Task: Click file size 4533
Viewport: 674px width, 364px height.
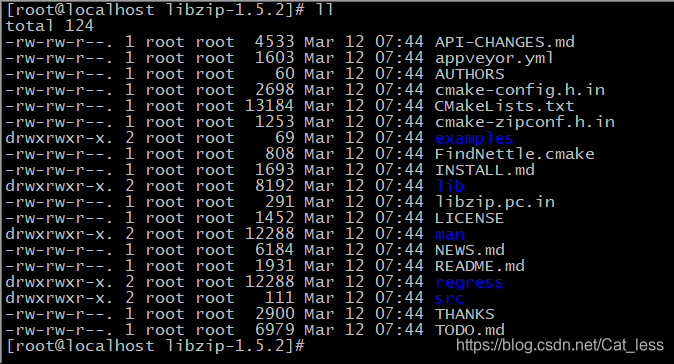Action: tap(275, 42)
